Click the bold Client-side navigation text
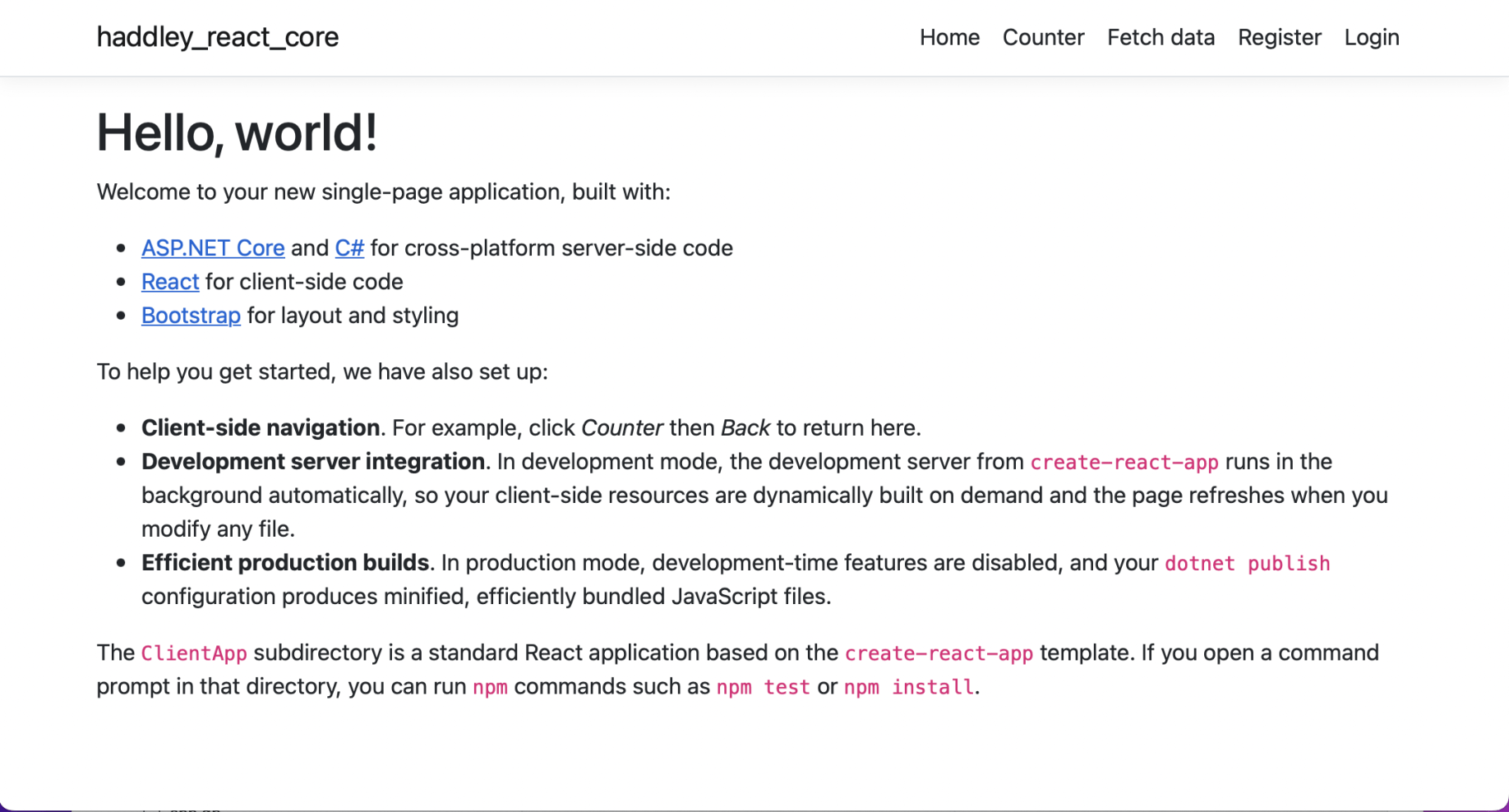Viewport: 1509px width, 812px height. 260,428
